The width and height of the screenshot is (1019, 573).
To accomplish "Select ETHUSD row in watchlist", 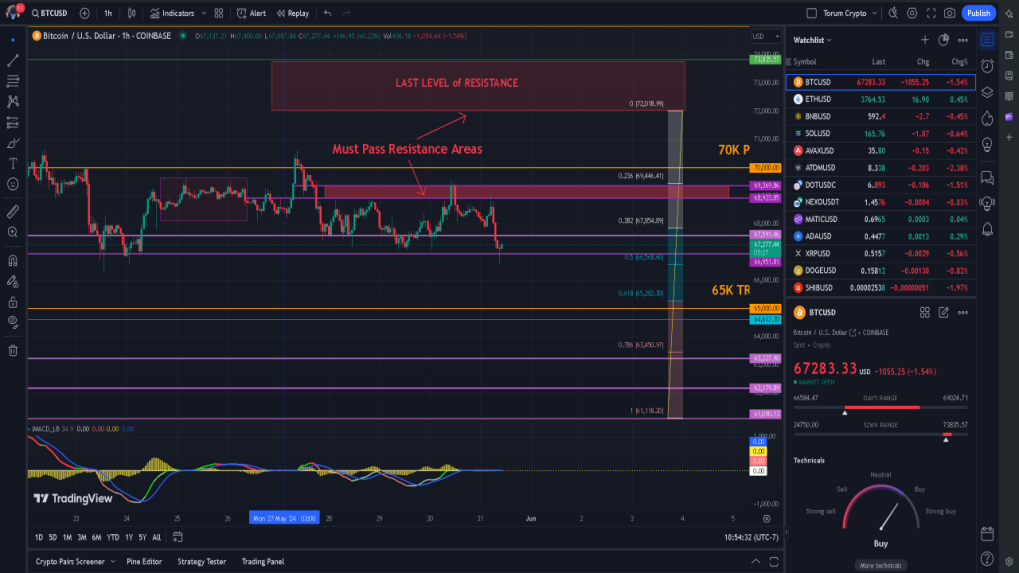I will click(881, 99).
